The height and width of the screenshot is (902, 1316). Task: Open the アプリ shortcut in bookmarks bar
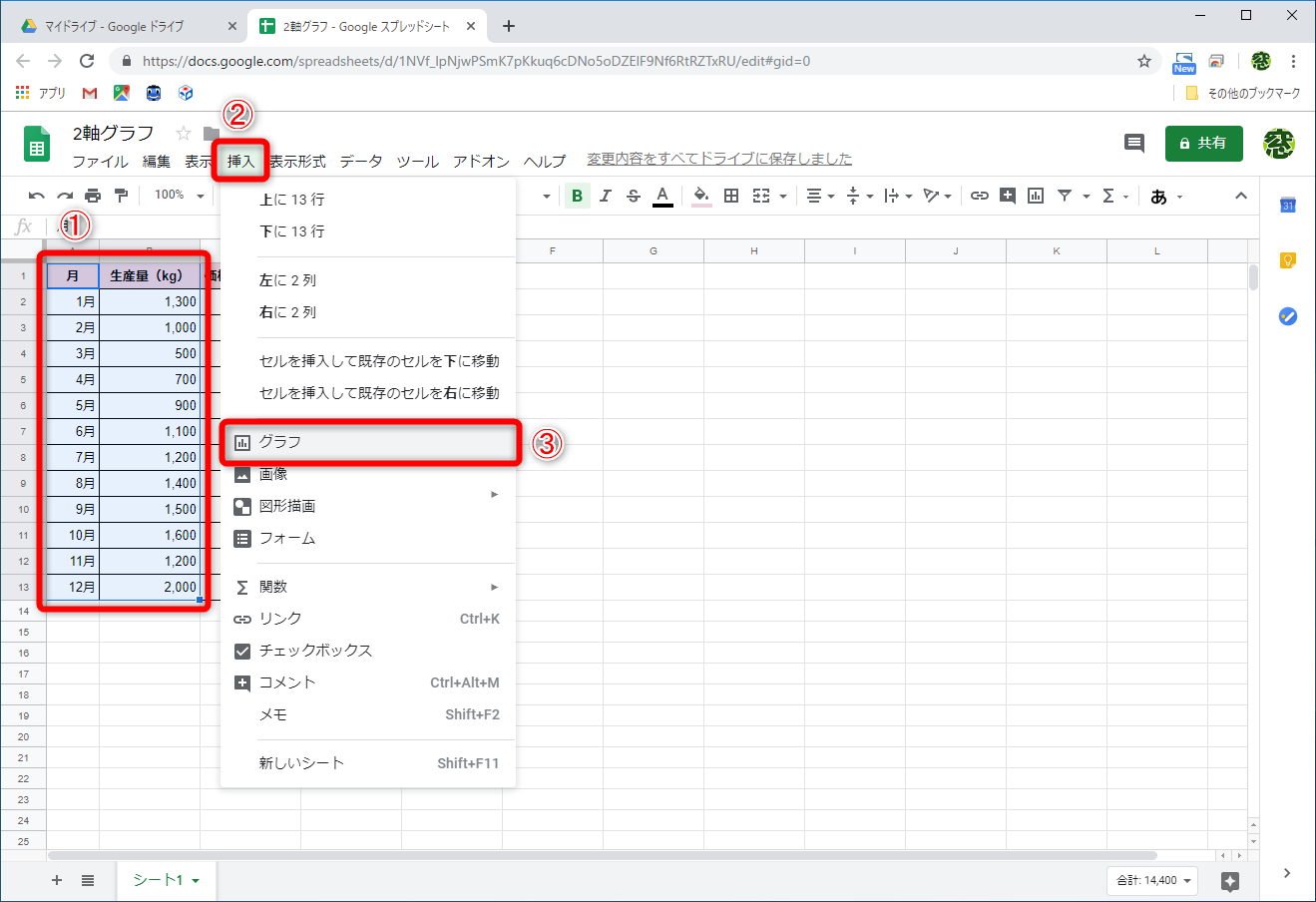tap(40, 93)
